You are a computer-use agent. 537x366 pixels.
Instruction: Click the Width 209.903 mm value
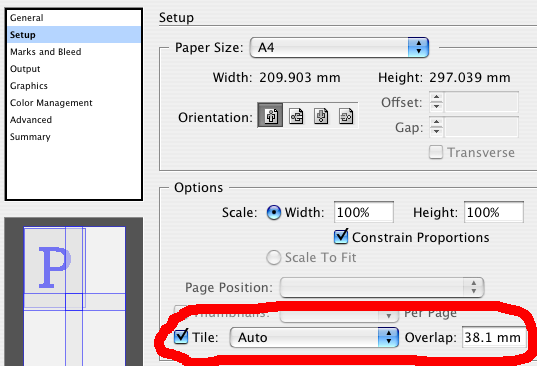300,78
